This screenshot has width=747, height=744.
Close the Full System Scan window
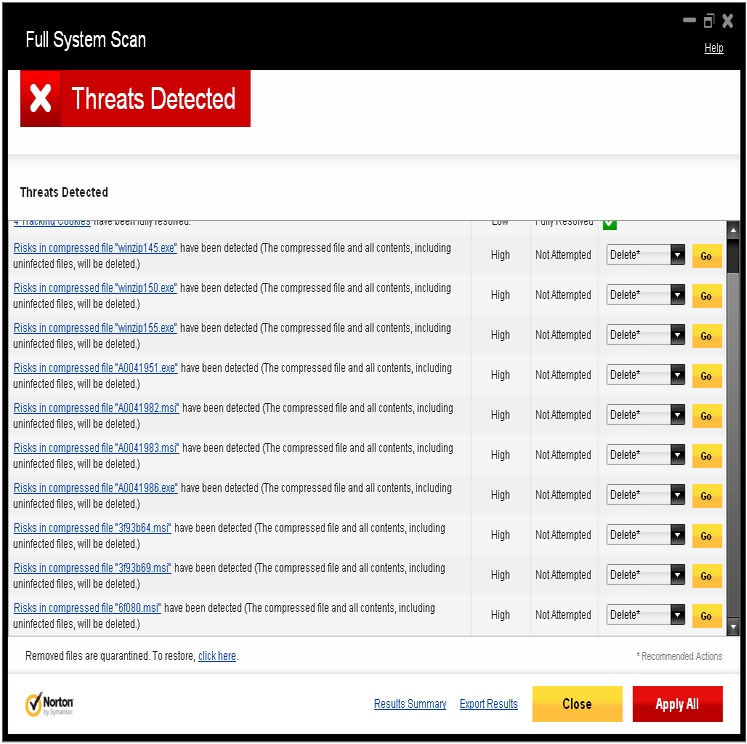pyautogui.click(x=727, y=20)
